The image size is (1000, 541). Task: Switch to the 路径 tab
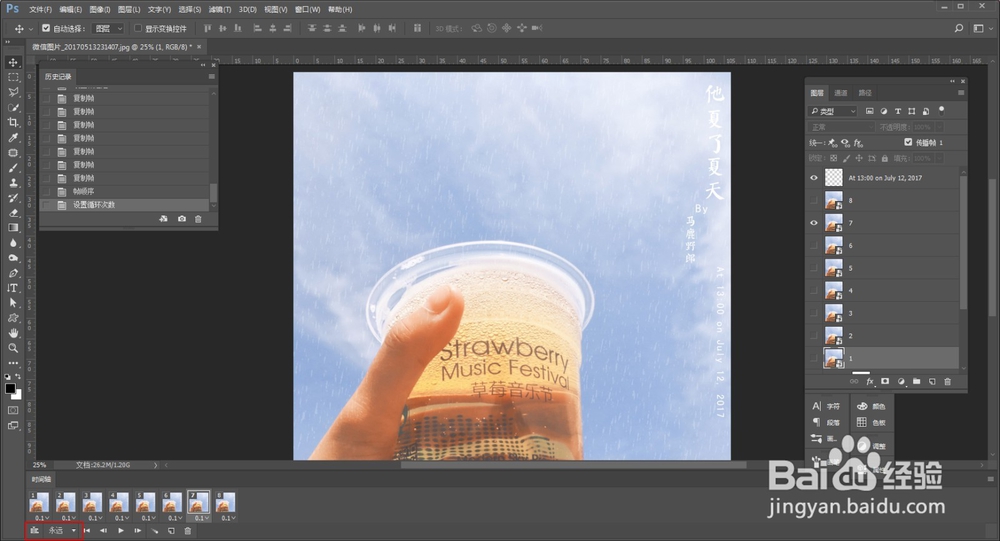tap(865, 93)
